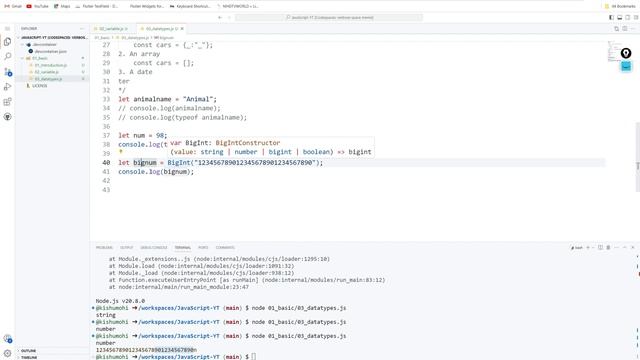Click the forward navigation arrow
This screenshot has height=360, width=640.
(x=229, y=18)
